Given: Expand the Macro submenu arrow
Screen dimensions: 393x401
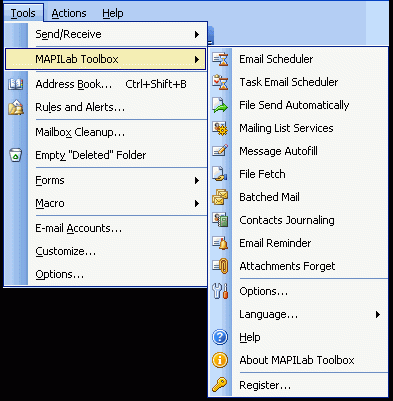Looking at the screenshot, I should coord(197,203).
